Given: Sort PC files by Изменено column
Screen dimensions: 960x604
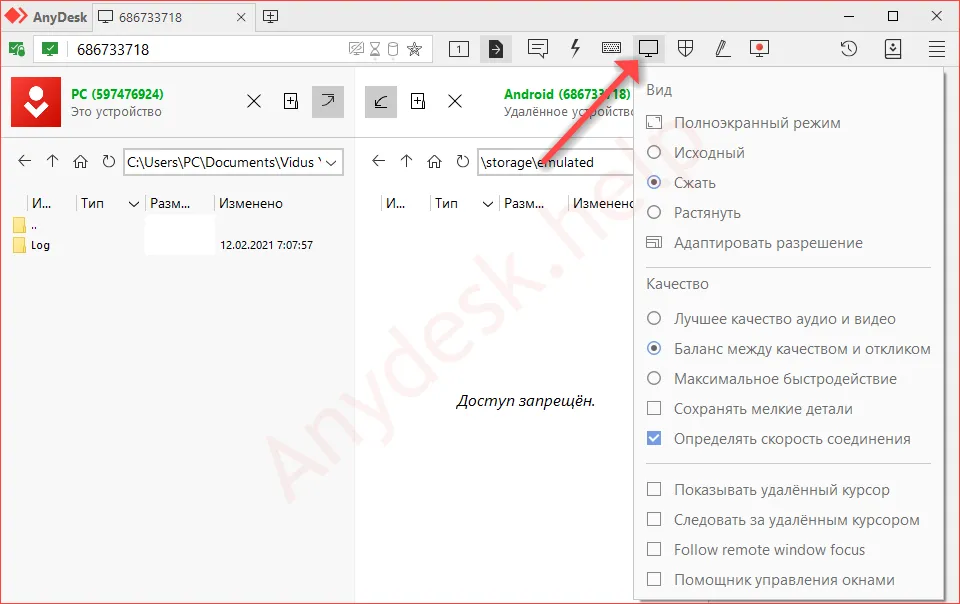Looking at the screenshot, I should click(x=251, y=203).
